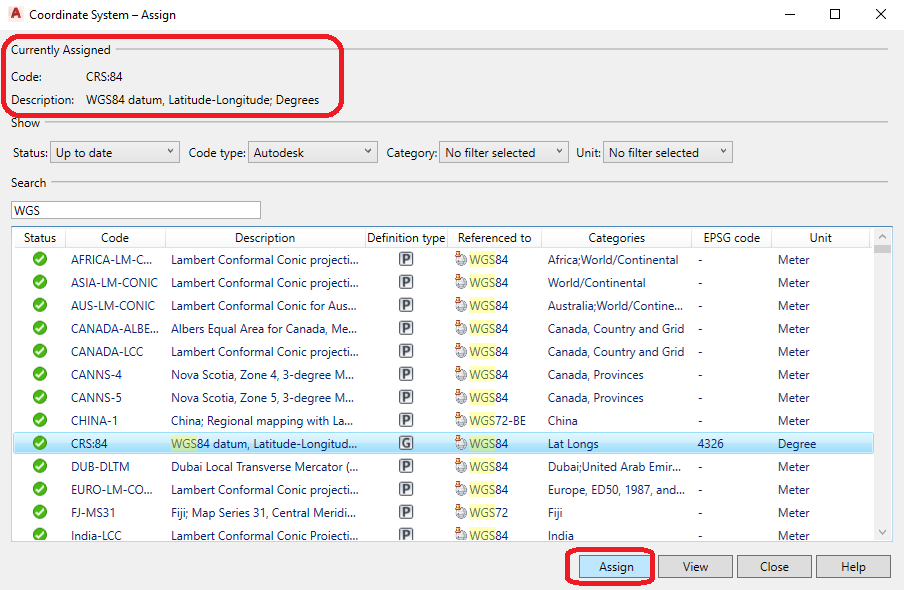Select the CANADA-ALBE code row
The width and height of the screenshot is (904, 590).
coord(114,329)
